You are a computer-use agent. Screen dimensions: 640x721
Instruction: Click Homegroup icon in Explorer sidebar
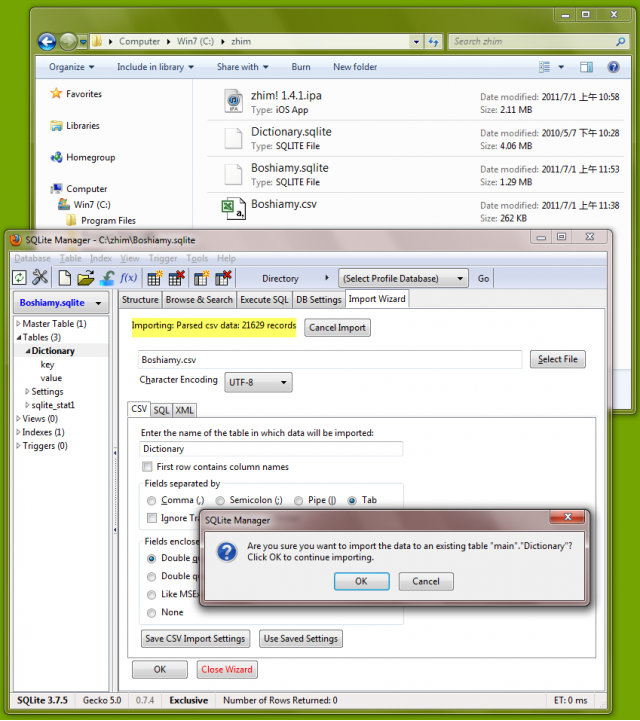click(57, 157)
